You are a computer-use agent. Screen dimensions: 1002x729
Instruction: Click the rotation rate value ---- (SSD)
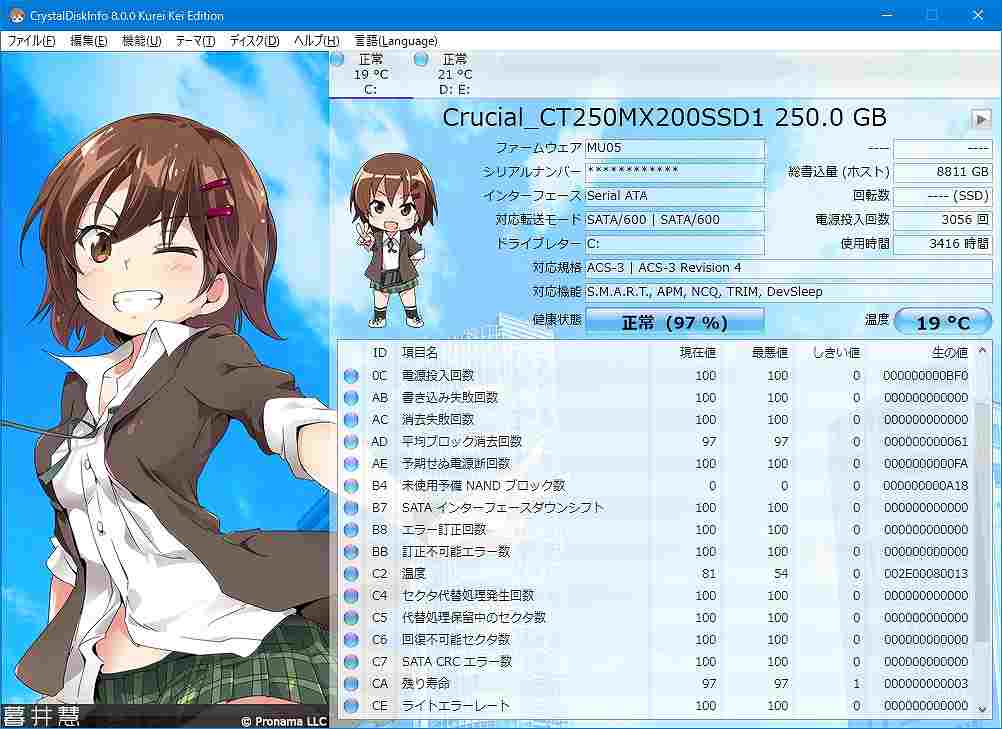pyautogui.click(x=943, y=196)
